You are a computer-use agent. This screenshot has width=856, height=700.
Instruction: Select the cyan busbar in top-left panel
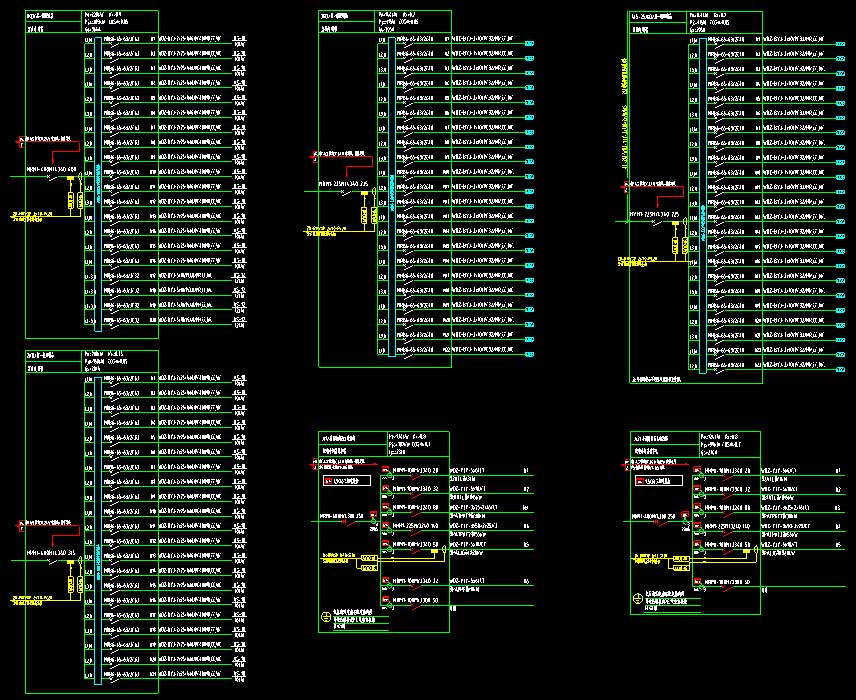[98, 183]
